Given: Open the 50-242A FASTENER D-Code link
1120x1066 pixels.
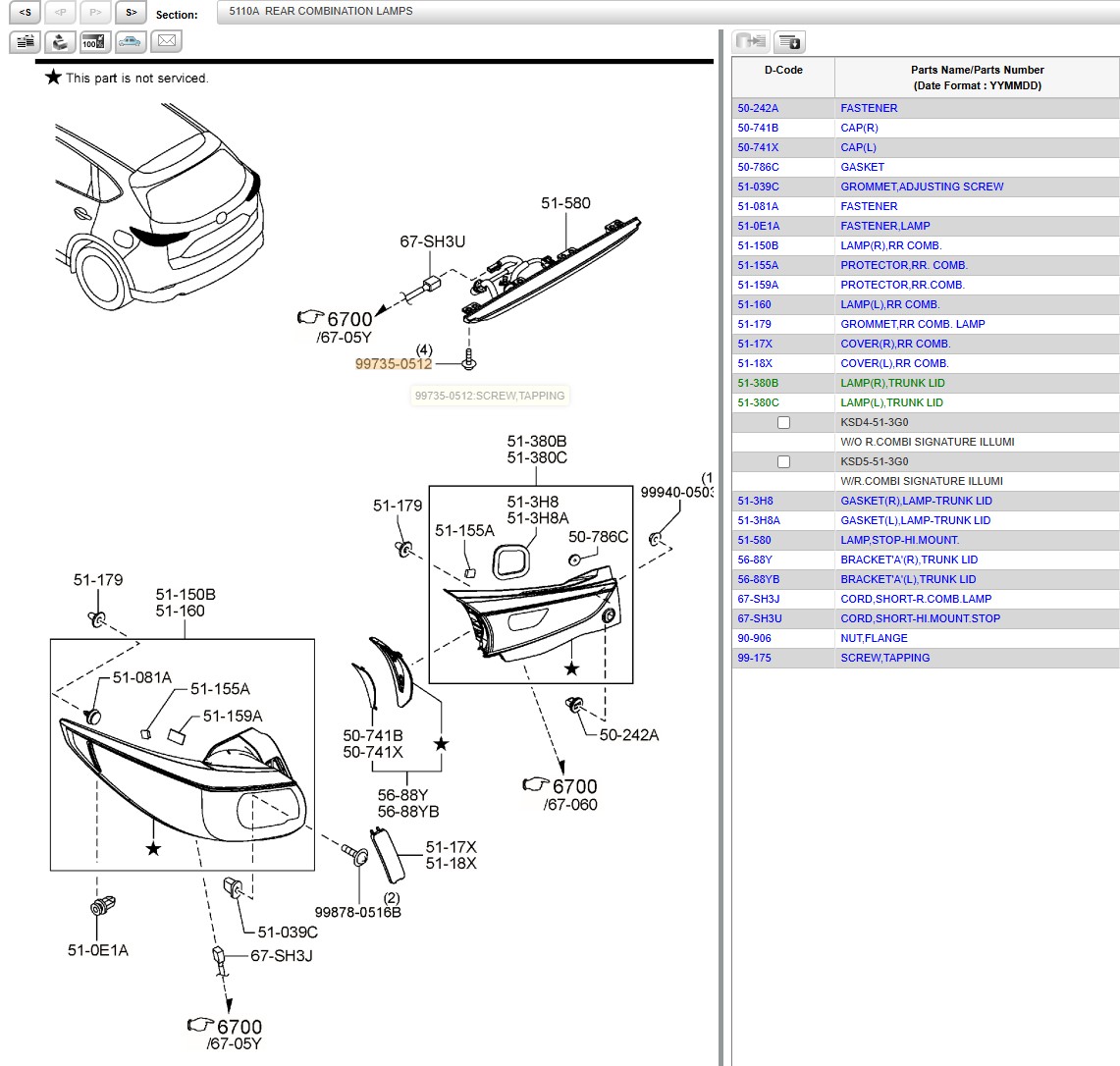Looking at the screenshot, I should point(758,108).
